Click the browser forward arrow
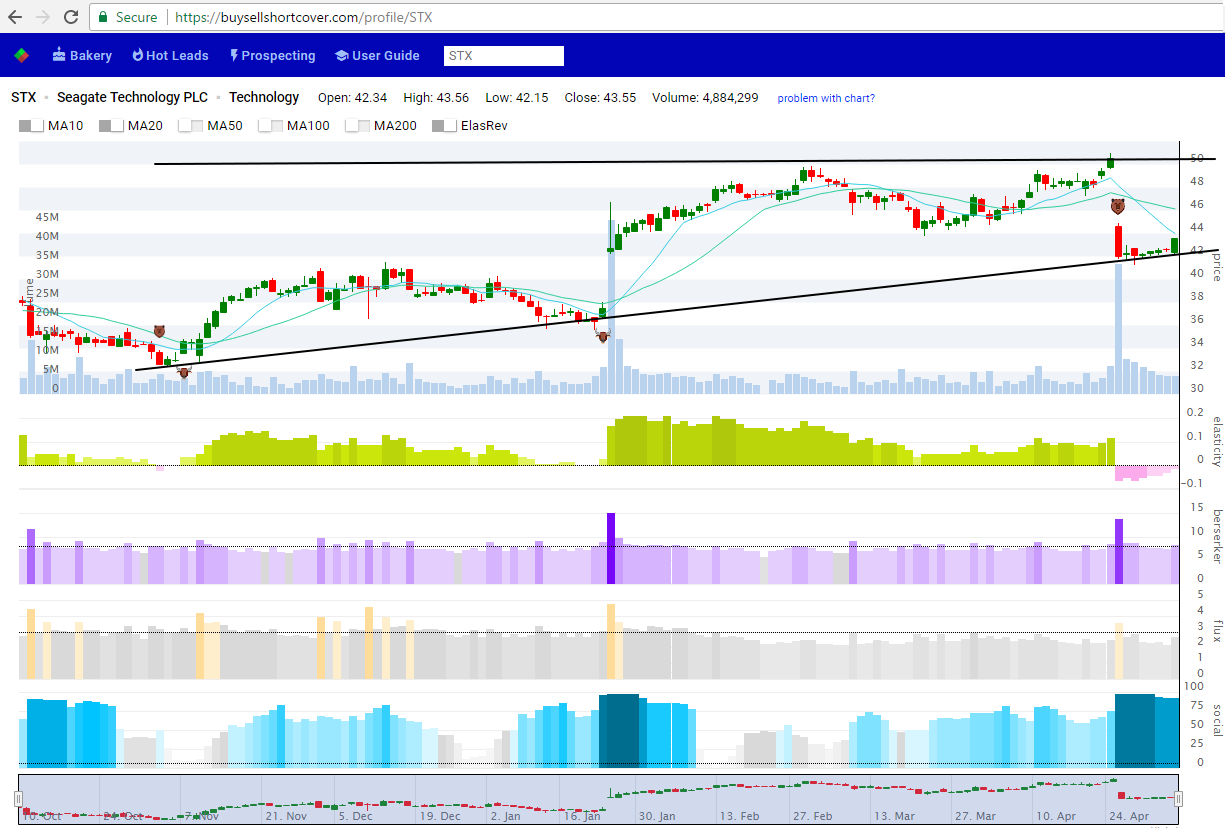This screenshot has height=828, width=1225. pyautogui.click(x=43, y=17)
